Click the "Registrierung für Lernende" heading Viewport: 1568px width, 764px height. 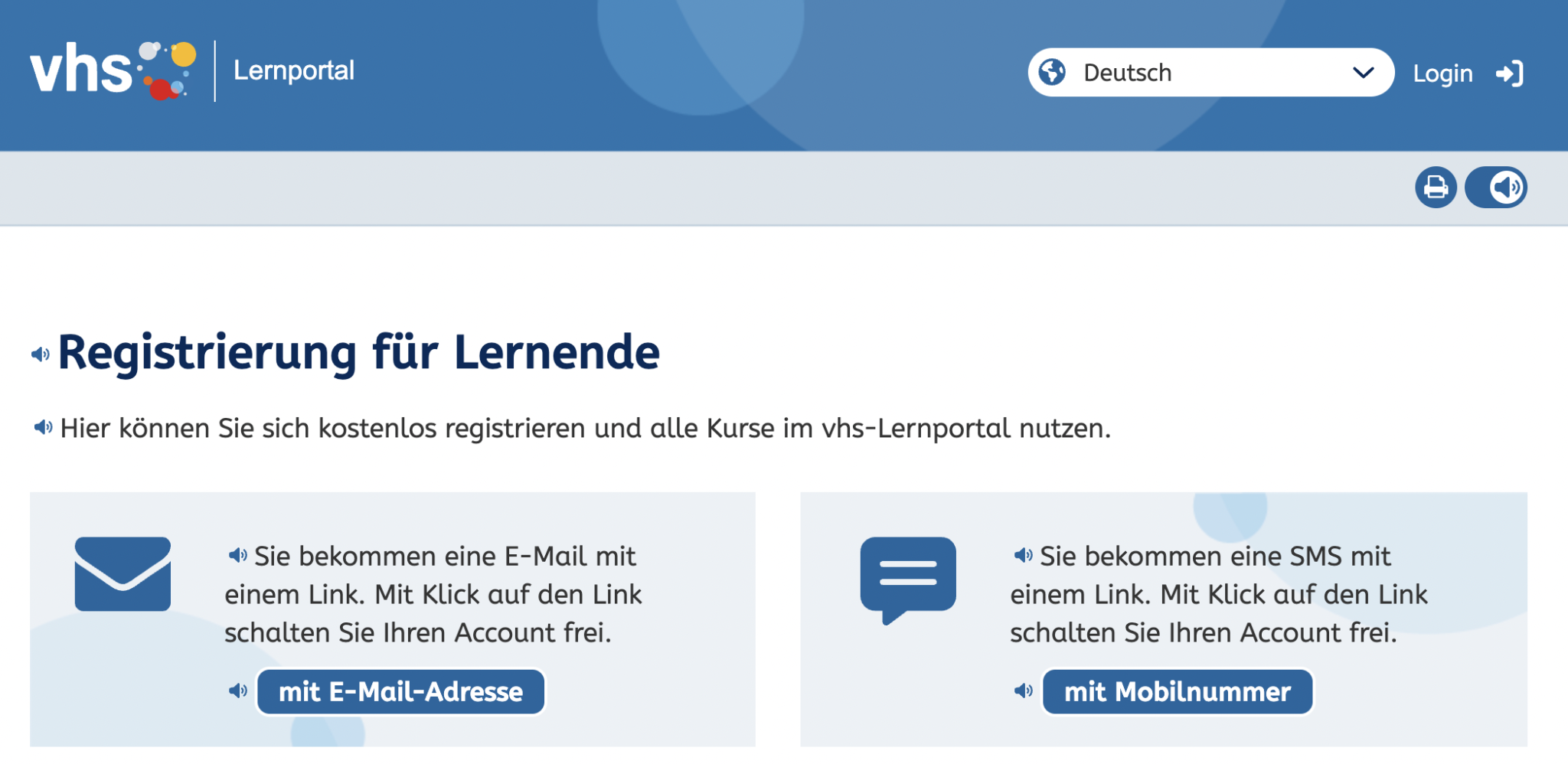358,353
